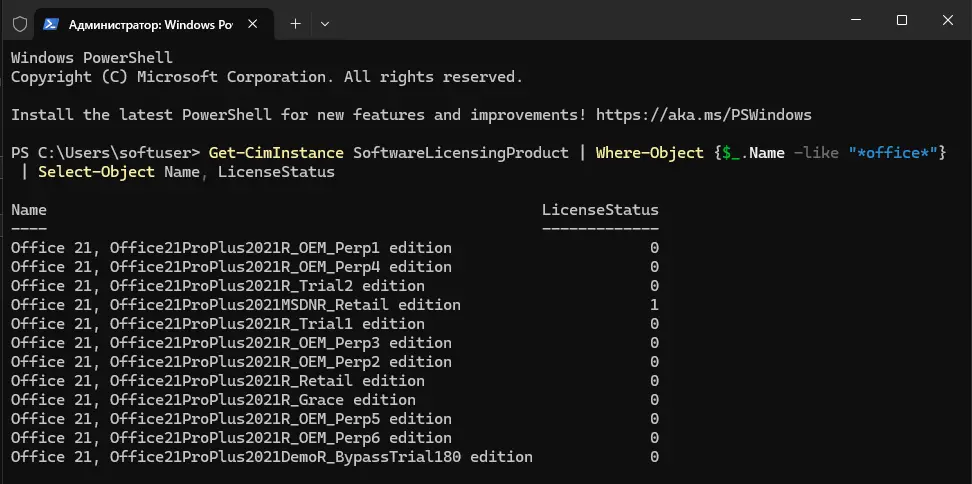
Task: Click the Name column header
Action: point(29,210)
